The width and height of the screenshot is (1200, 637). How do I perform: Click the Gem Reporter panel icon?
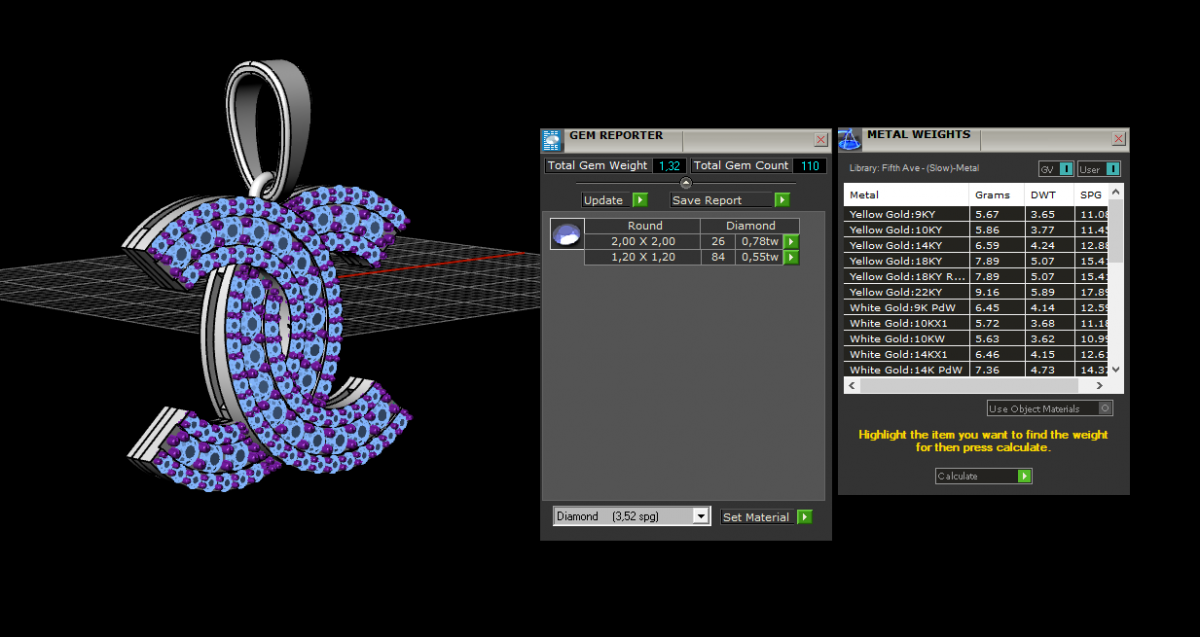click(552, 140)
